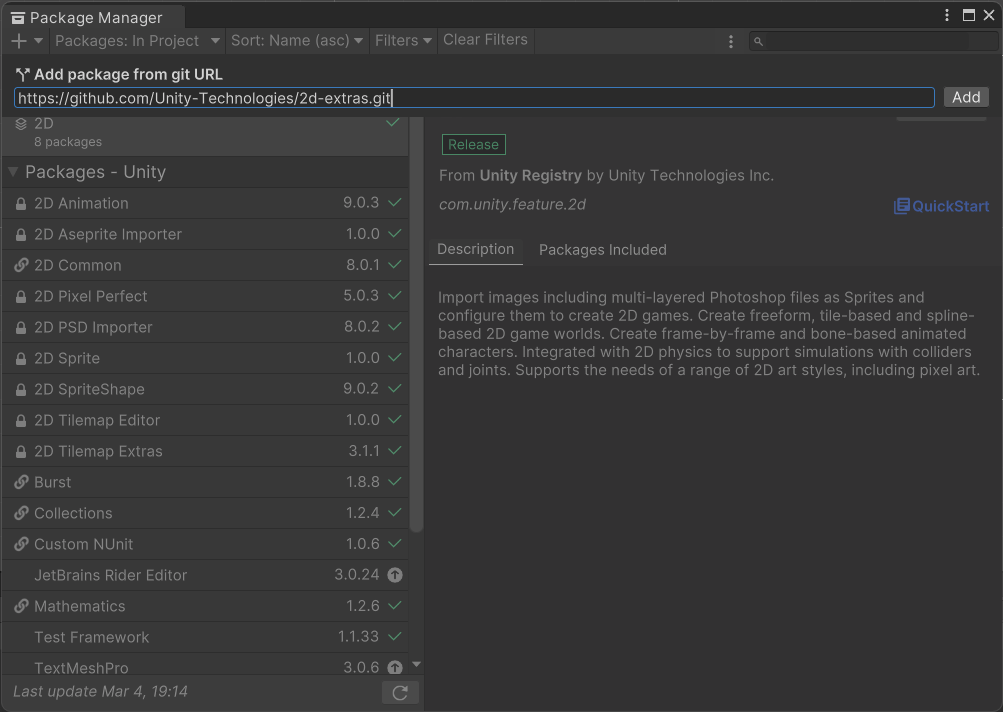The image size is (1003, 712).
Task: Select the Burst package
Action: click(205, 482)
